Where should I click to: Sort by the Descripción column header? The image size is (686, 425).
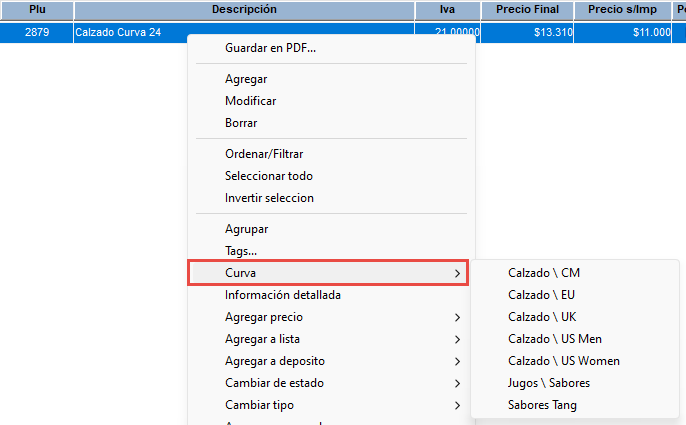[244, 9]
